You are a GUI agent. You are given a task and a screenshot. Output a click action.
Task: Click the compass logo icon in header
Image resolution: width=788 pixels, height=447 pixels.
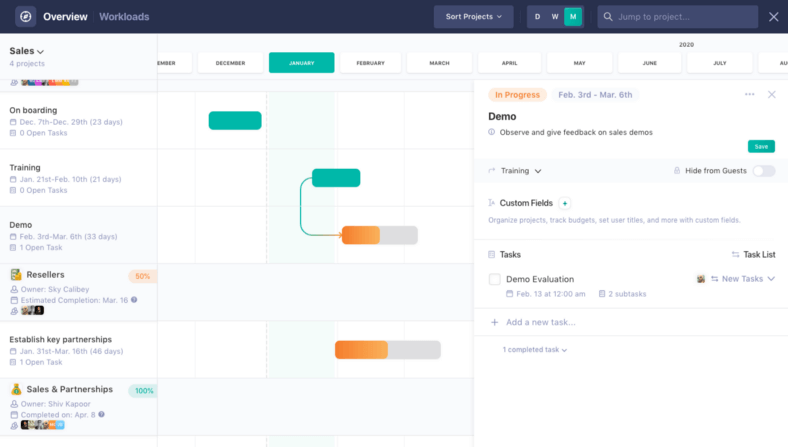(25, 17)
